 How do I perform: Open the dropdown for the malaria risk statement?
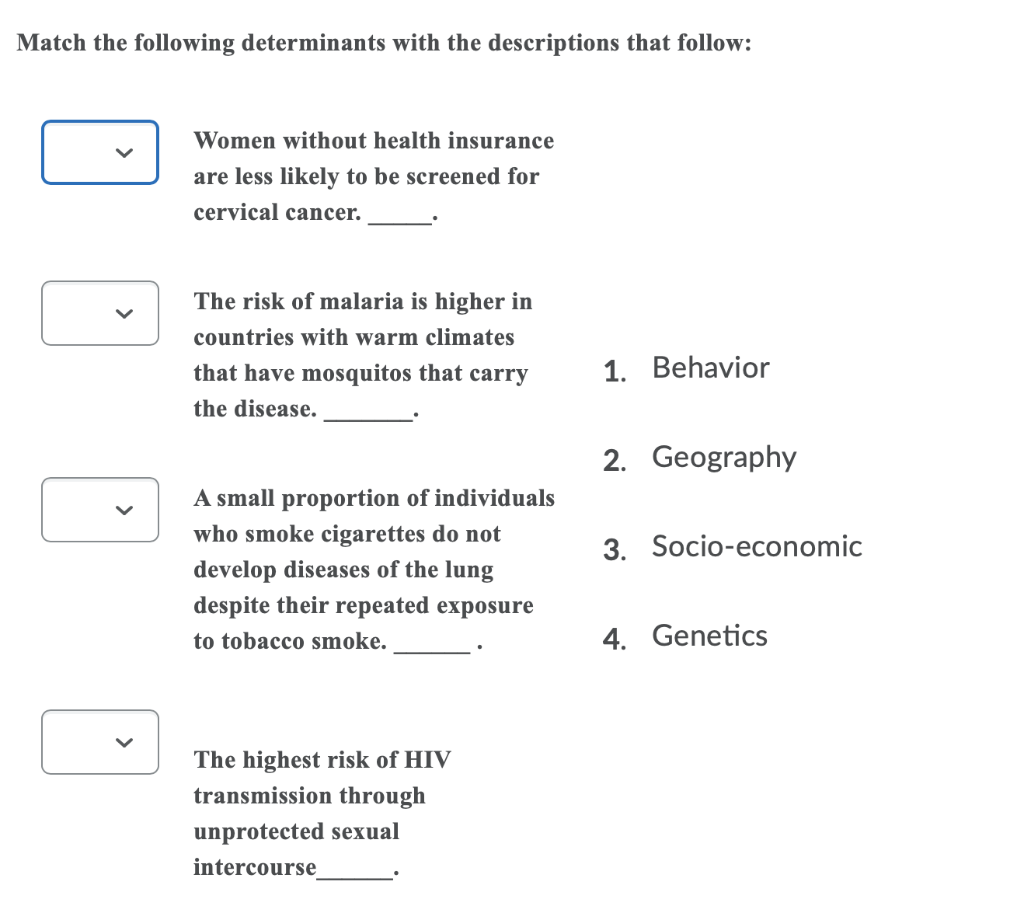click(100, 313)
